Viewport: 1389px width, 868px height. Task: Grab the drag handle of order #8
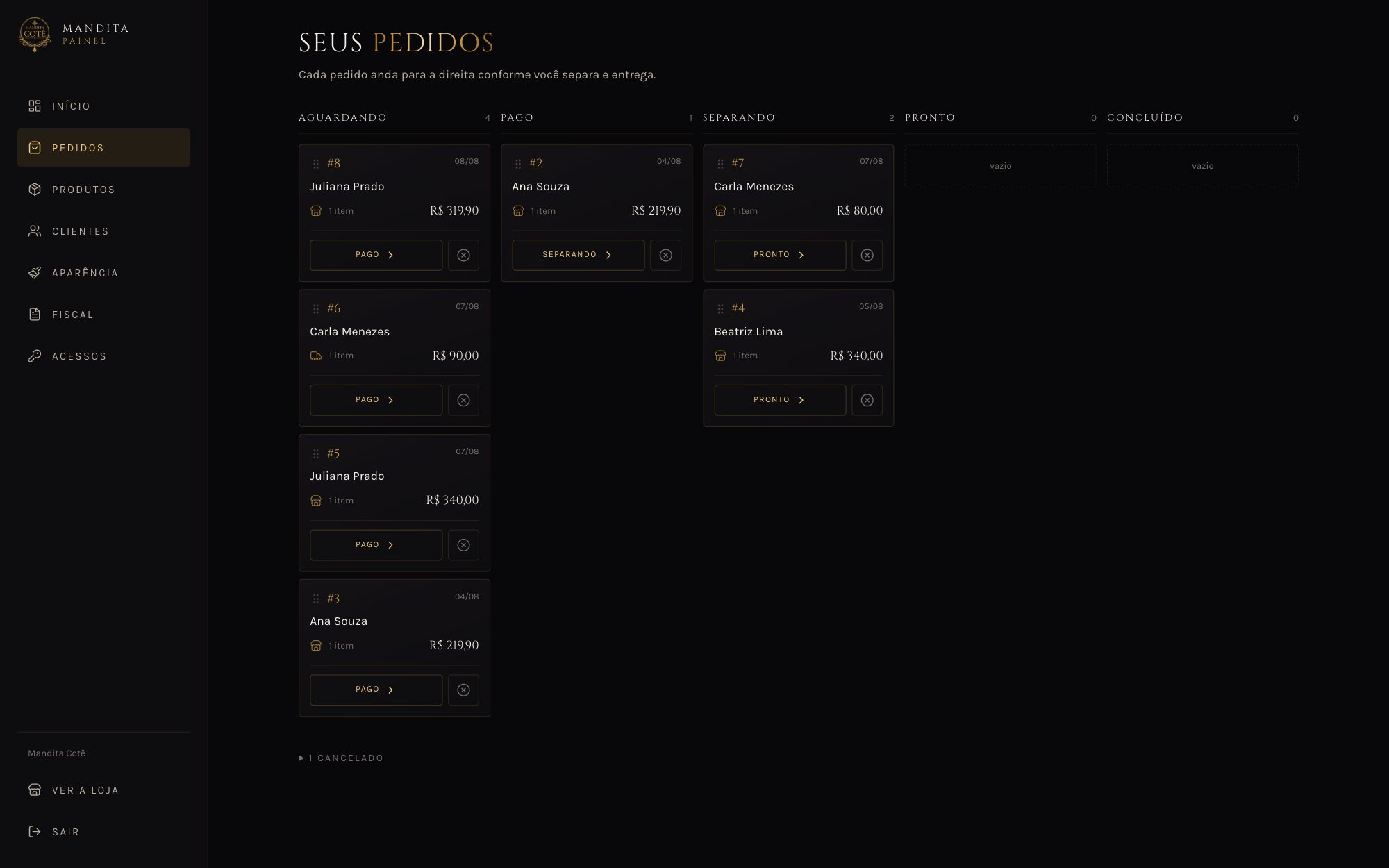coord(316,164)
